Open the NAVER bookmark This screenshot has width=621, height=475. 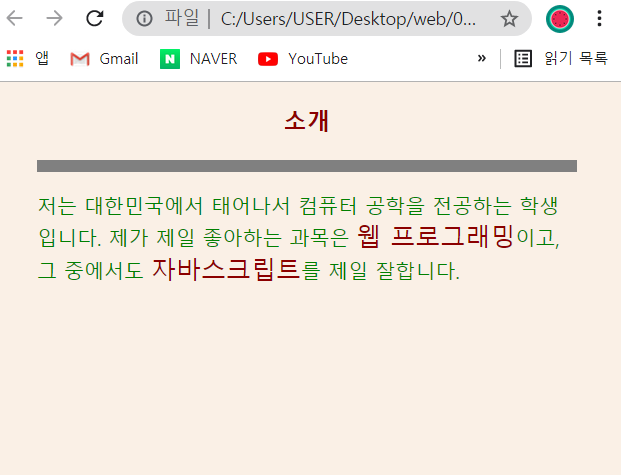(198, 59)
